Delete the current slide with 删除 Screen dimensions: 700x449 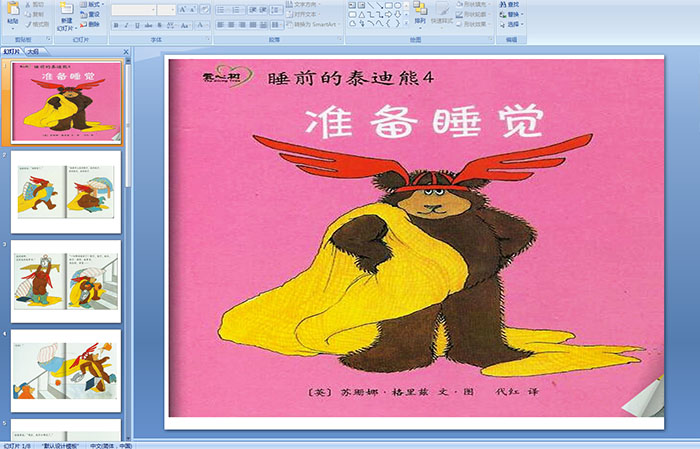tap(90, 24)
